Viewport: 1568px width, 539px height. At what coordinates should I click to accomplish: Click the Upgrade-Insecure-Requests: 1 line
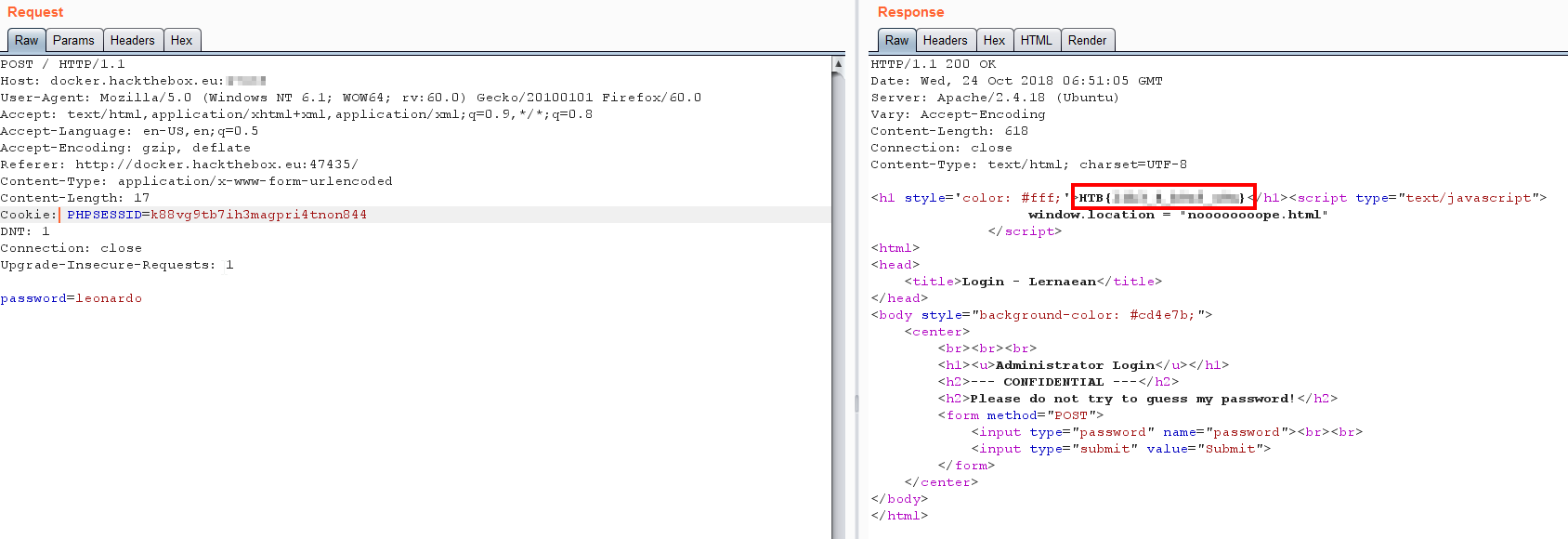[x=117, y=265]
